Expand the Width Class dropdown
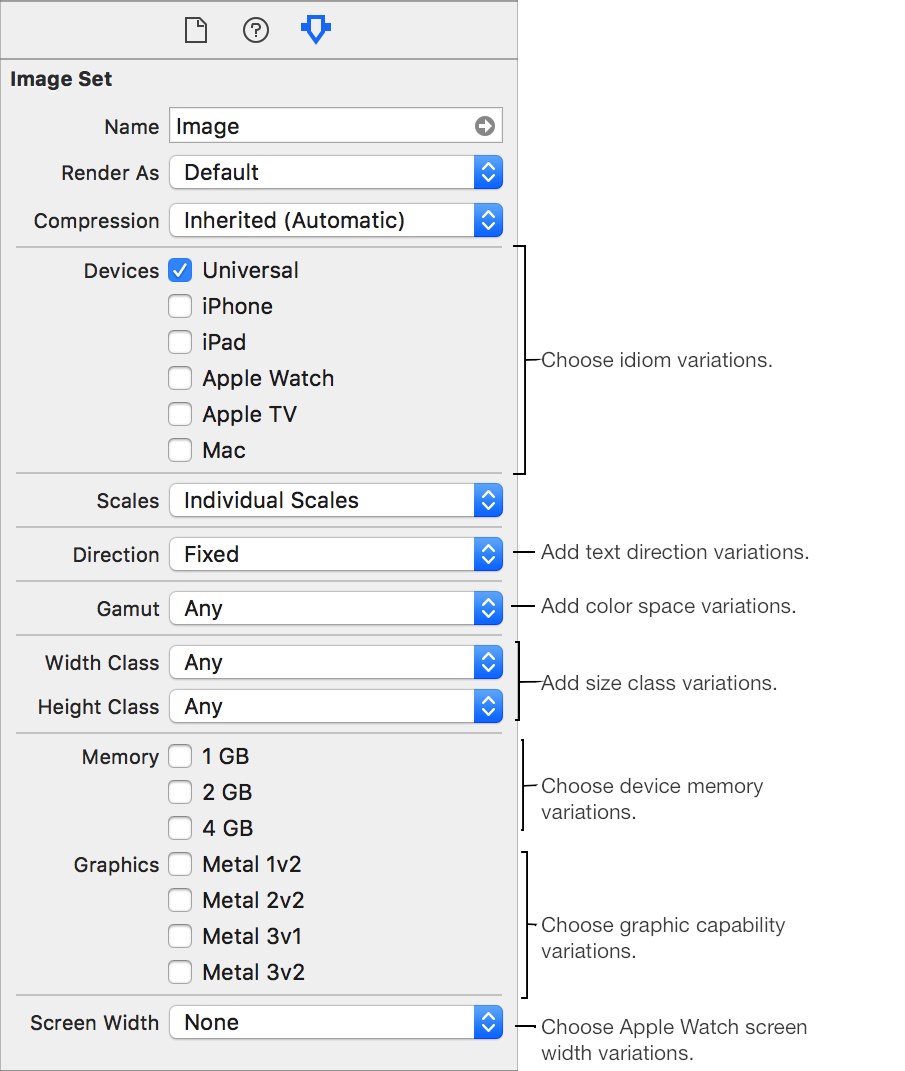 336,662
